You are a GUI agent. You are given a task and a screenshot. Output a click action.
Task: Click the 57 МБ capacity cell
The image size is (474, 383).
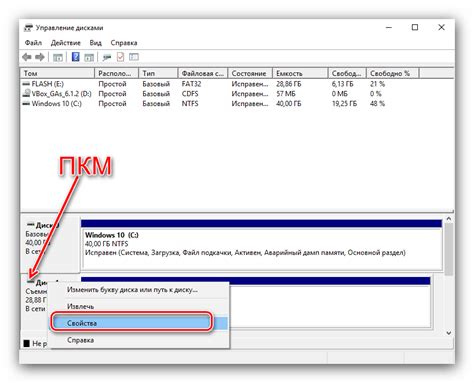click(x=286, y=94)
